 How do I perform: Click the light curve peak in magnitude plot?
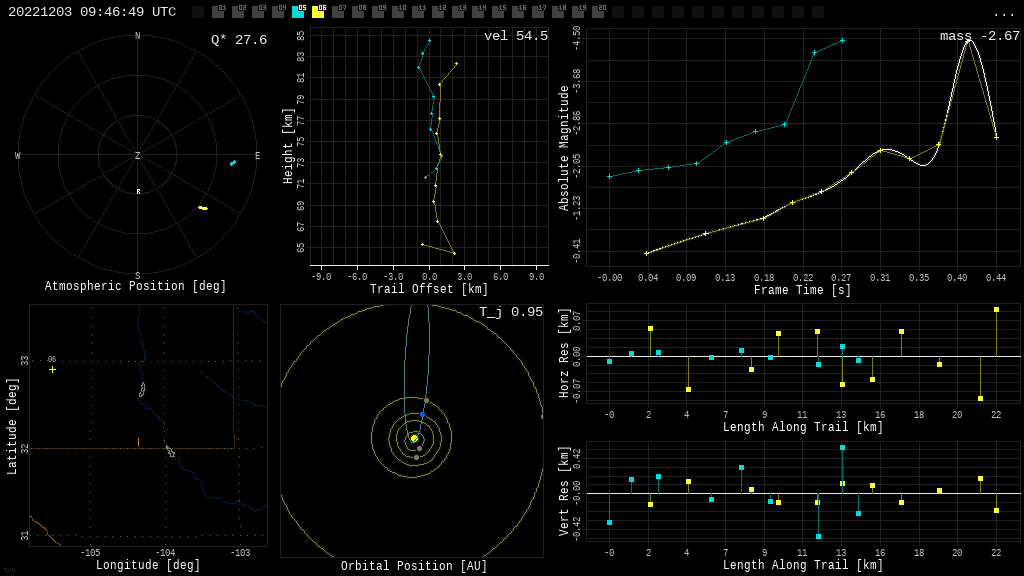tap(967, 40)
